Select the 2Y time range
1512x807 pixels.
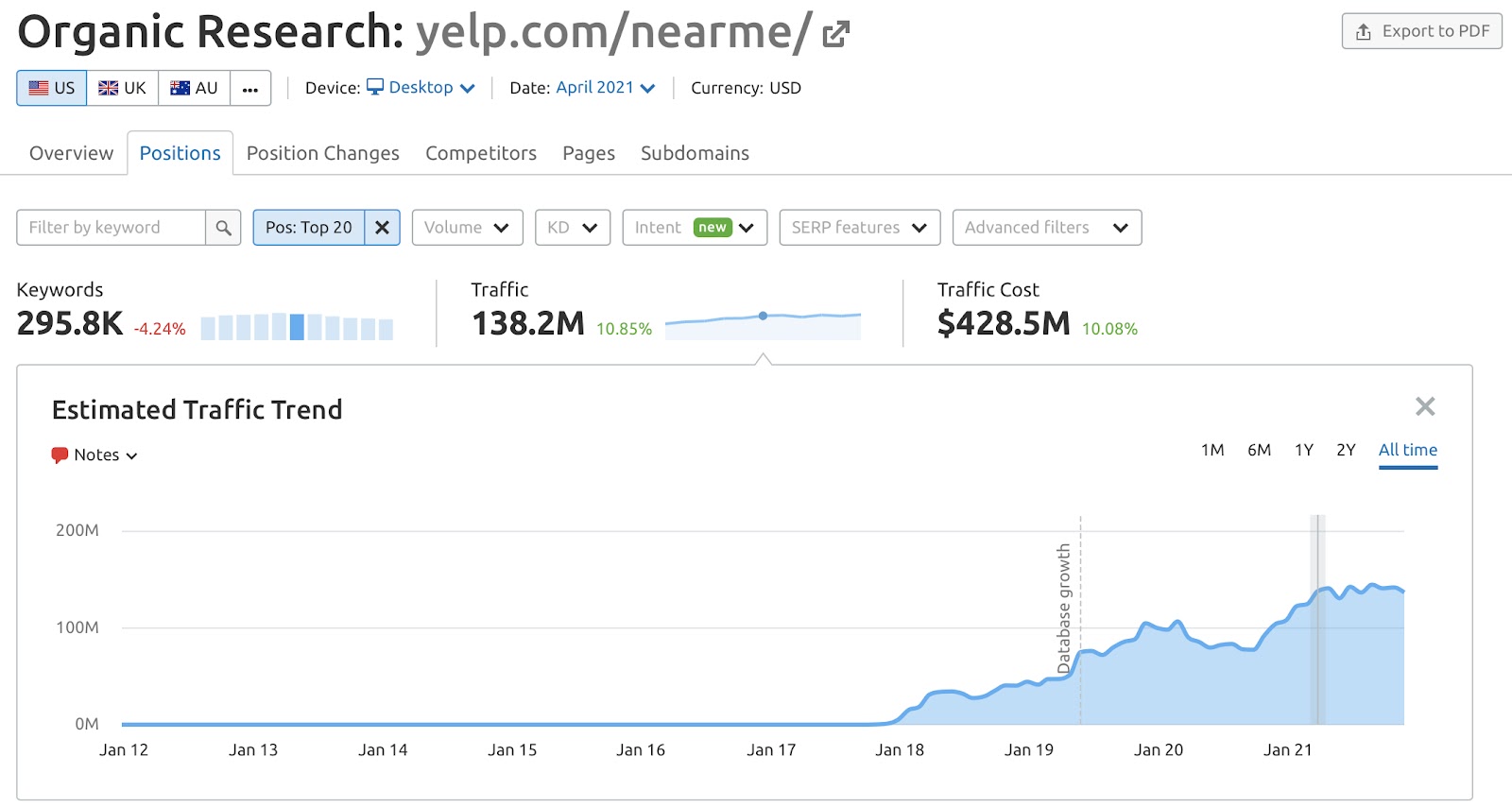coord(1346,450)
